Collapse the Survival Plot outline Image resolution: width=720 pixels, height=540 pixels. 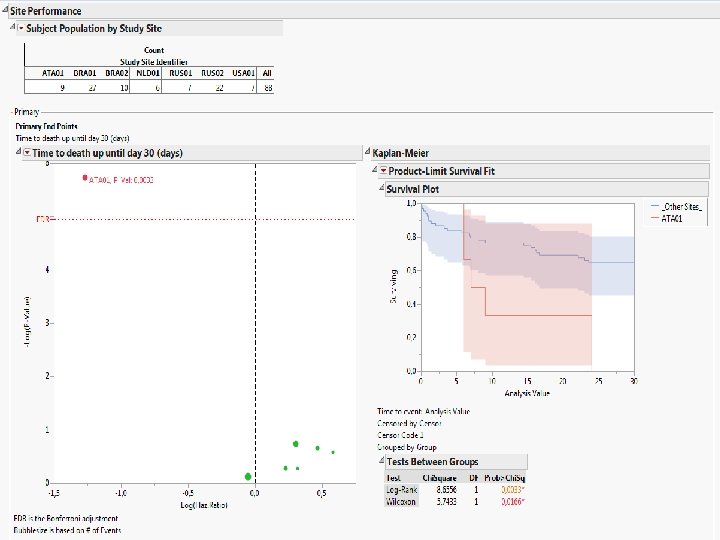tap(382, 187)
